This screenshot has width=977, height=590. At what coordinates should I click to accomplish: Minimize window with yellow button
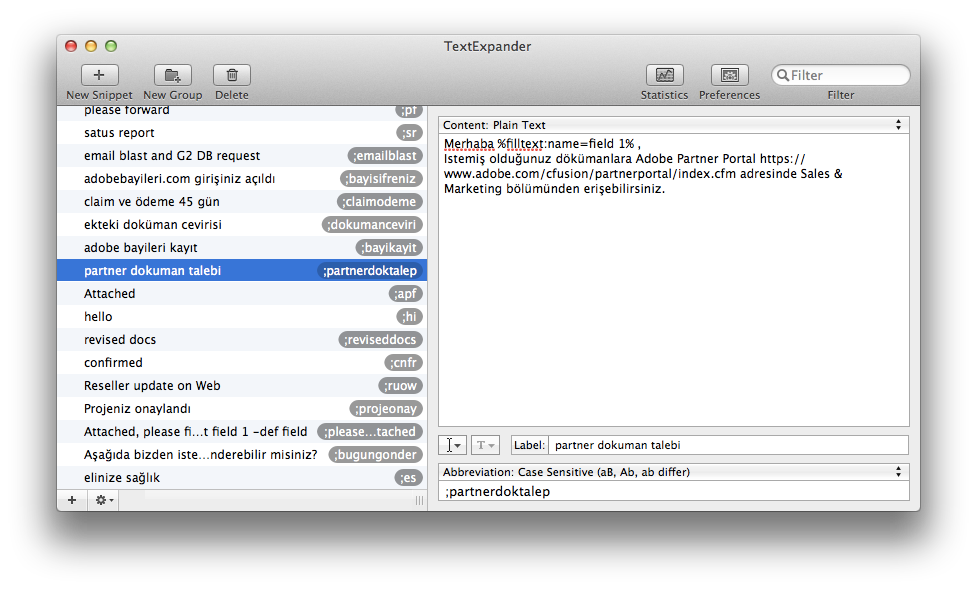pos(91,46)
